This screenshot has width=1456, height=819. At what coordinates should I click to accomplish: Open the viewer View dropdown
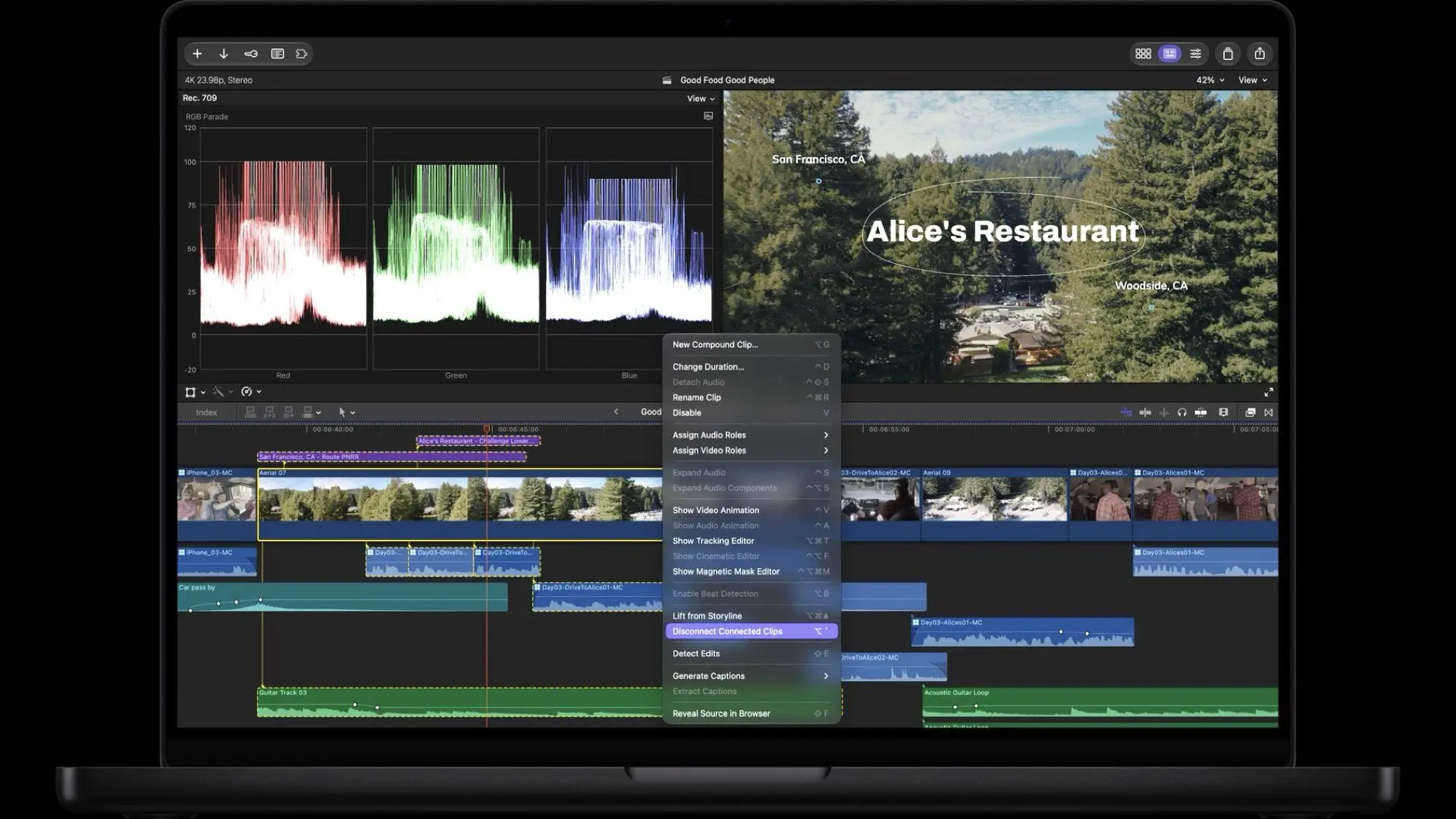tap(1253, 80)
